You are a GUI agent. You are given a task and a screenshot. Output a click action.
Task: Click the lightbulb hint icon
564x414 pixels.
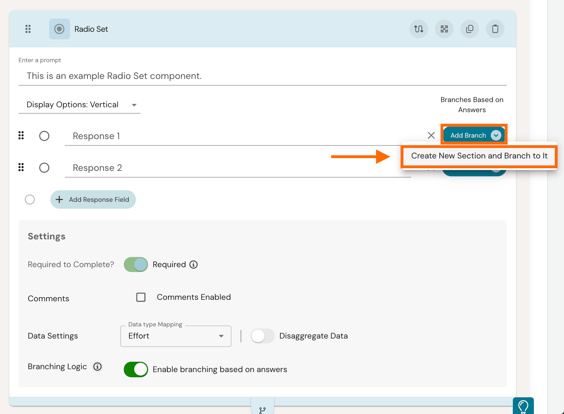pyautogui.click(x=523, y=406)
